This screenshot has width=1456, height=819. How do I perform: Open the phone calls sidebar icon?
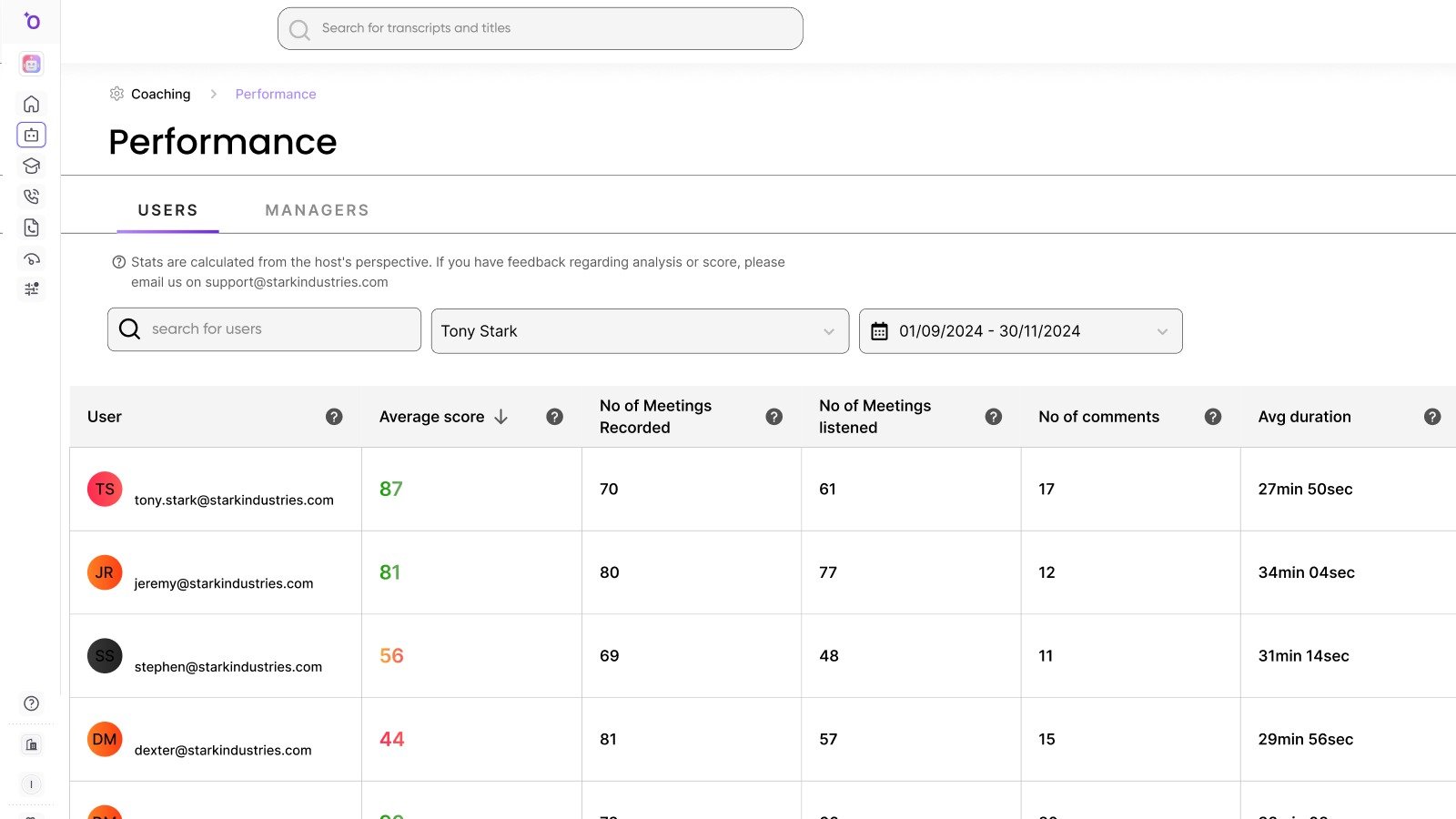[31, 197]
